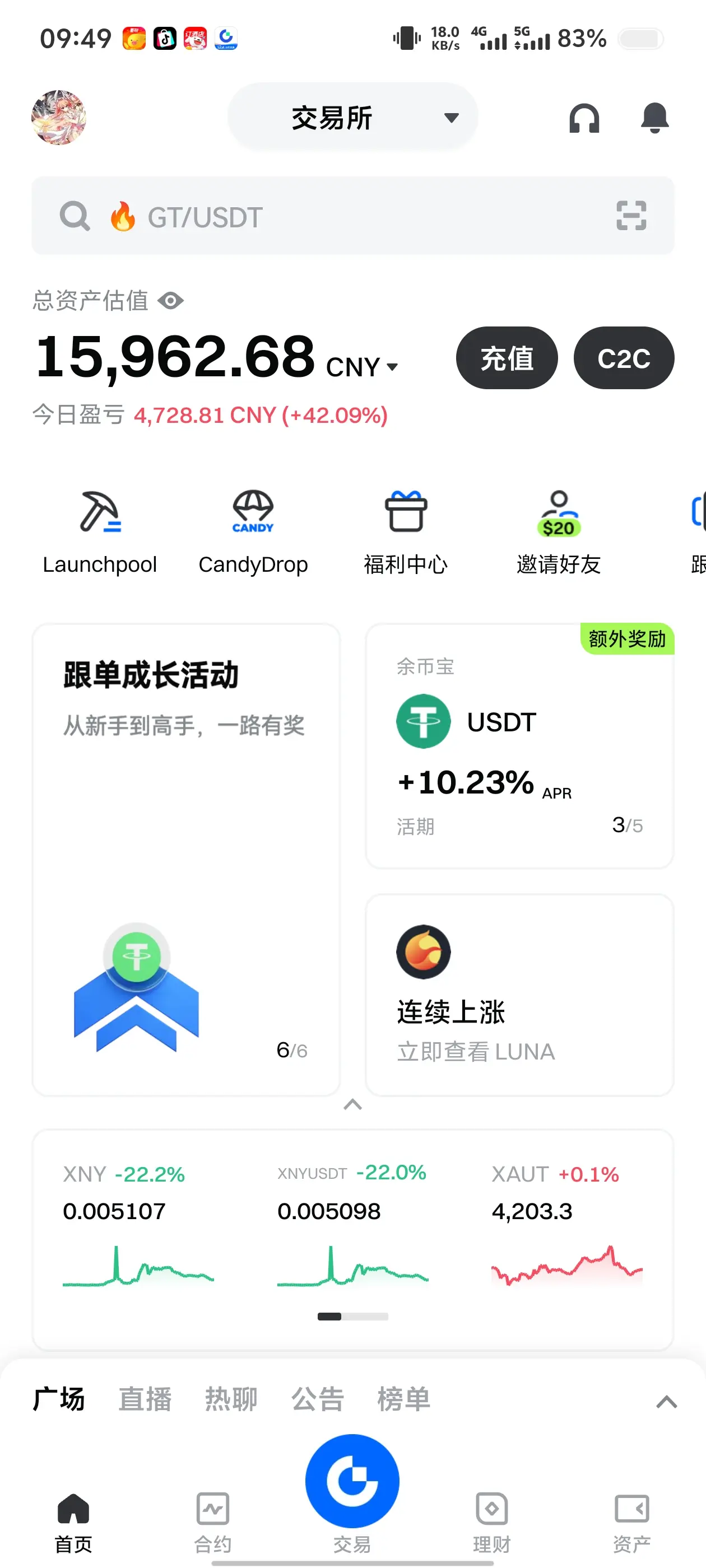Open 立即查看 LUNA link
706x1568 pixels.
(476, 1052)
